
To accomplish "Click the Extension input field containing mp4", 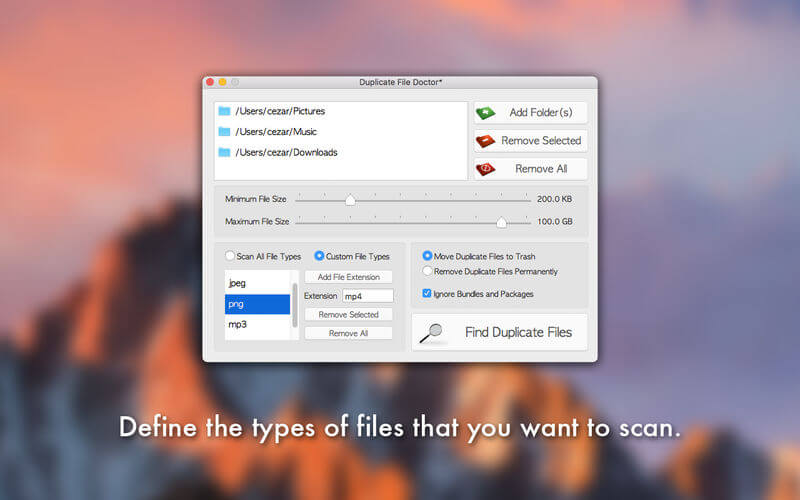I will pyautogui.click(x=368, y=296).
